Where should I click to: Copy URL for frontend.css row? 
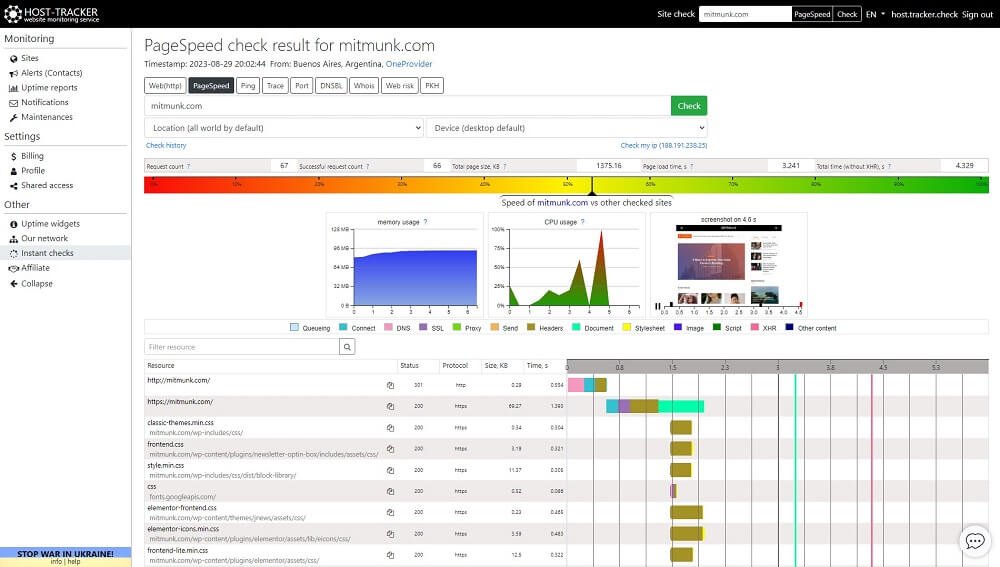(390, 449)
